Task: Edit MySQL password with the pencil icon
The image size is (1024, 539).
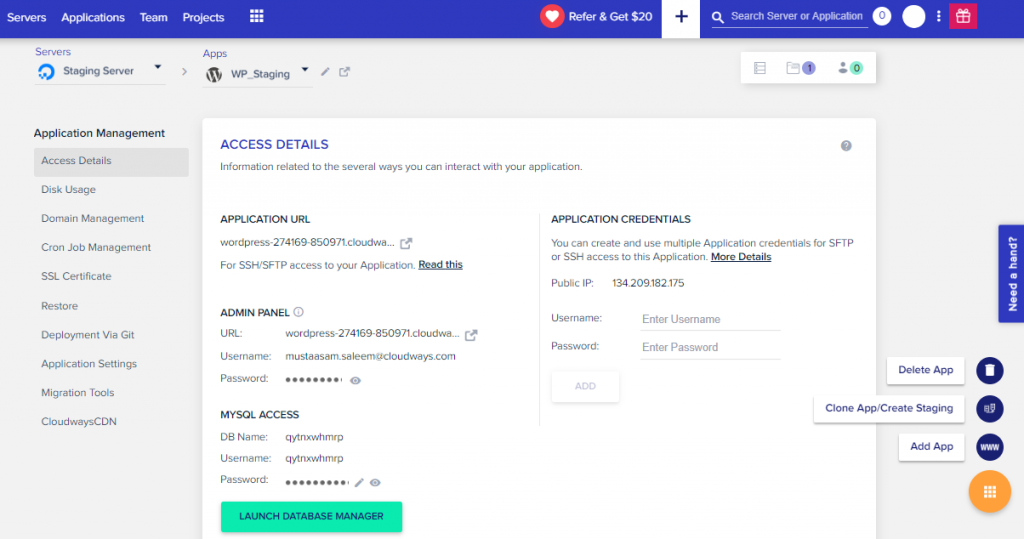Action: [359, 483]
